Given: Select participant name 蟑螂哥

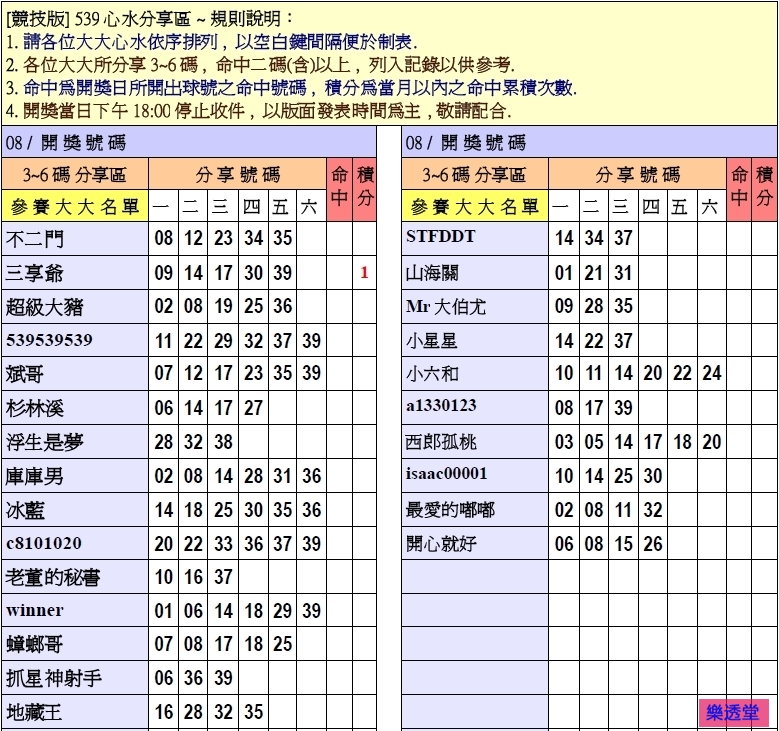Looking at the screenshot, I should (x=34, y=645).
